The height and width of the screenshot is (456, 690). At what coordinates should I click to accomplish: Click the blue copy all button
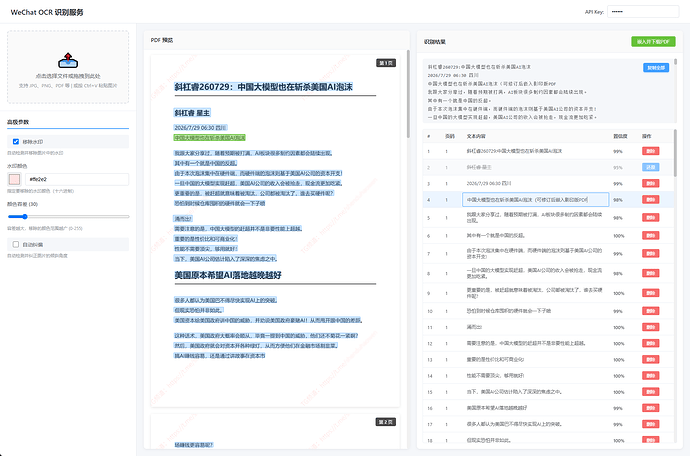656,68
